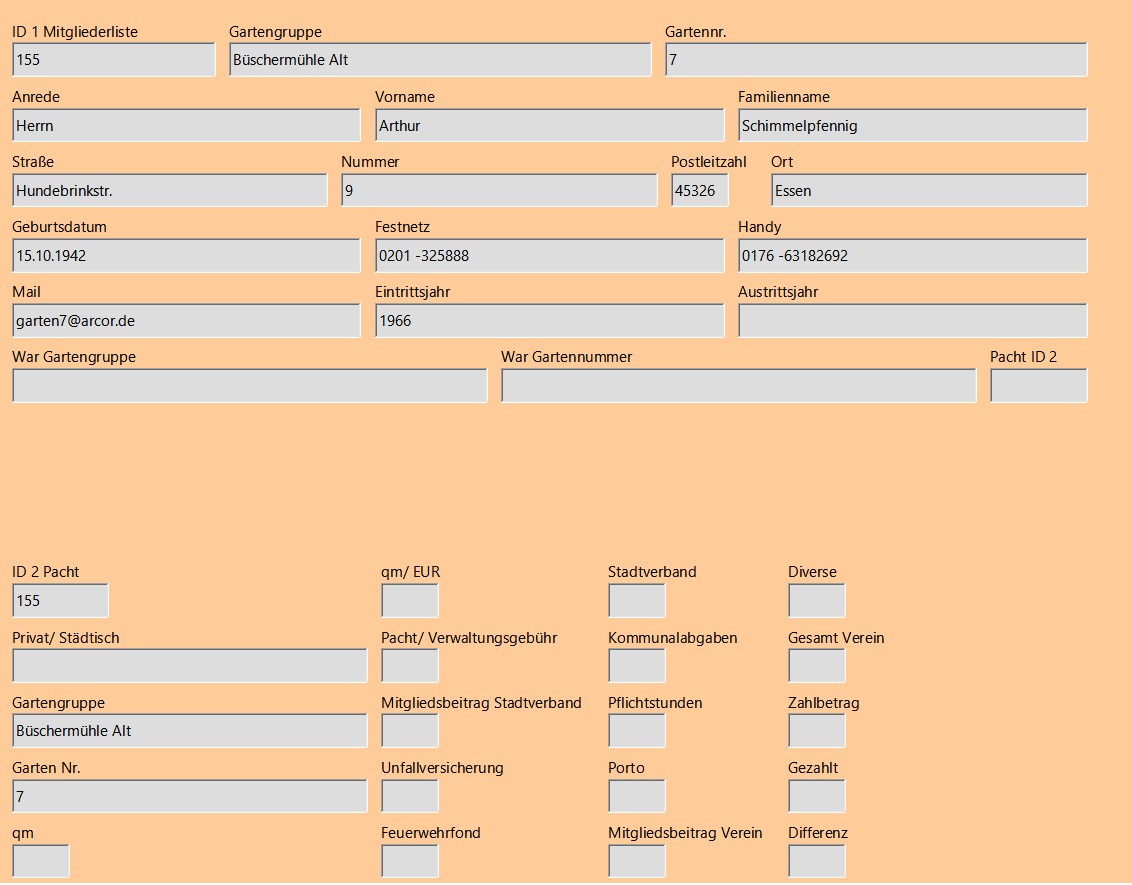The image size is (1132, 885).
Task: Select the Privat/ Städtisch field
Action: tap(190, 665)
